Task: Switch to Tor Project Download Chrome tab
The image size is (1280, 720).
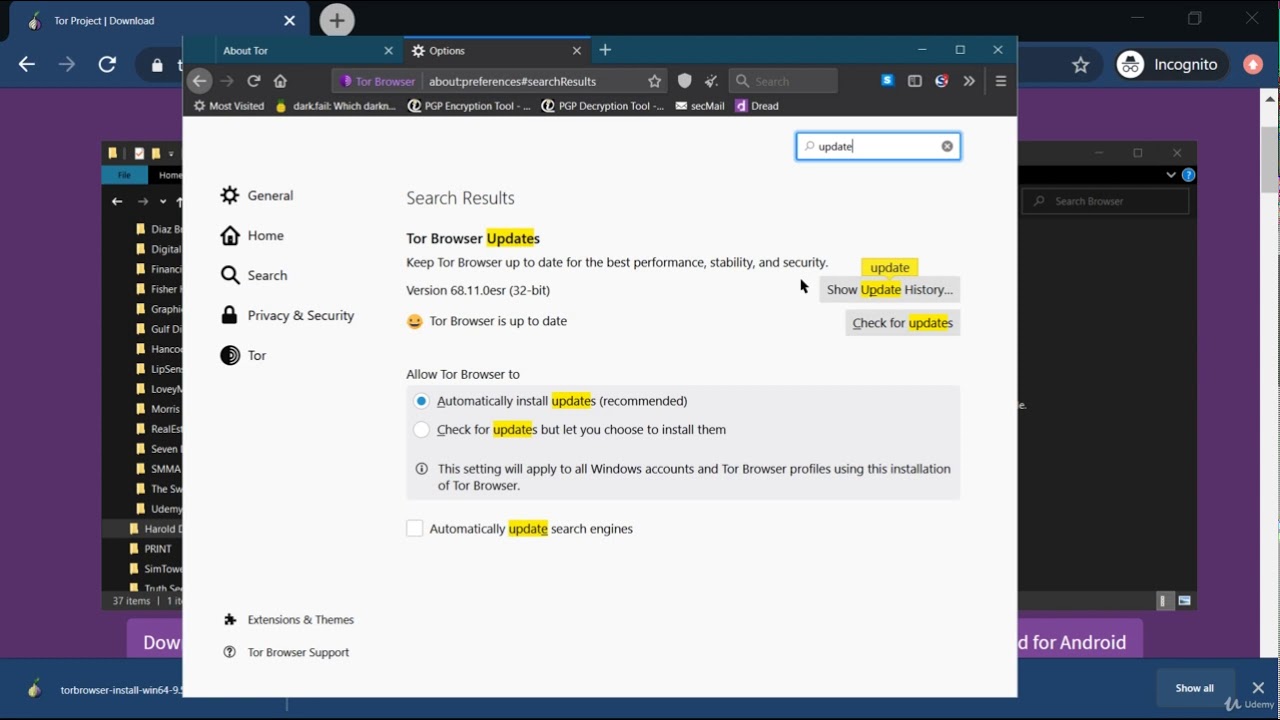Action: (x=159, y=21)
